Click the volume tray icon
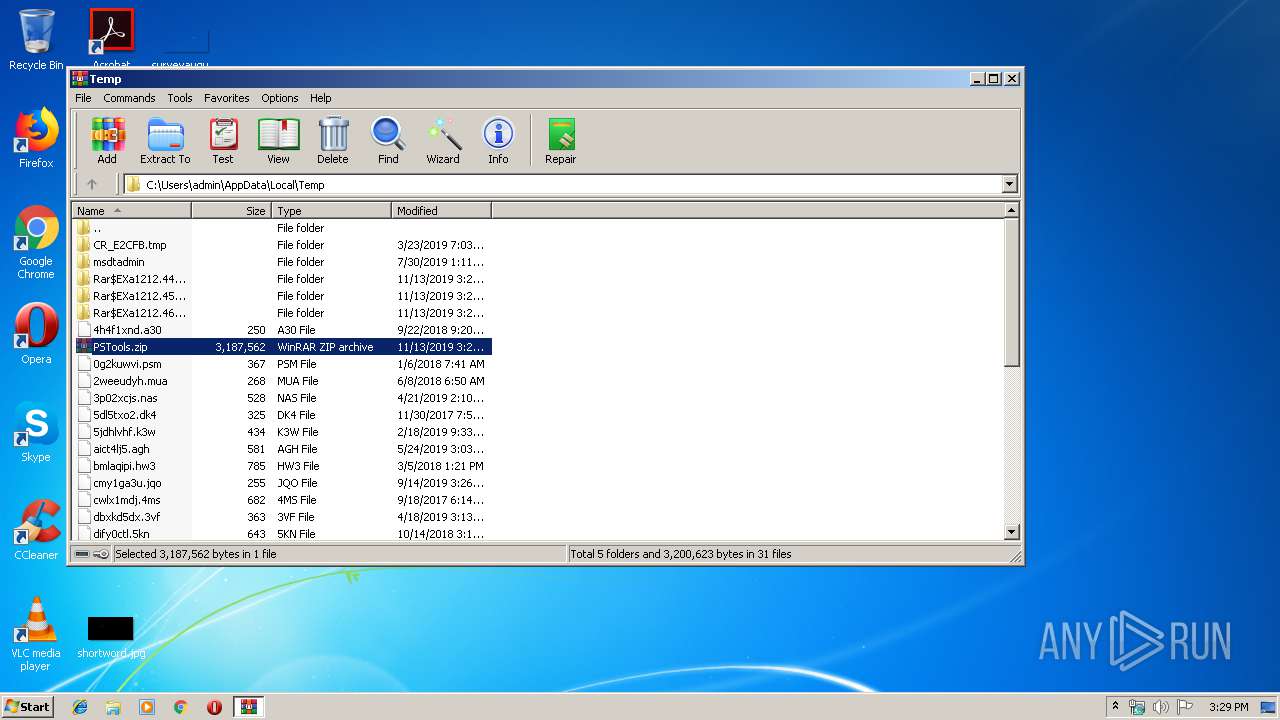The image size is (1280, 720). point(1160,707)
